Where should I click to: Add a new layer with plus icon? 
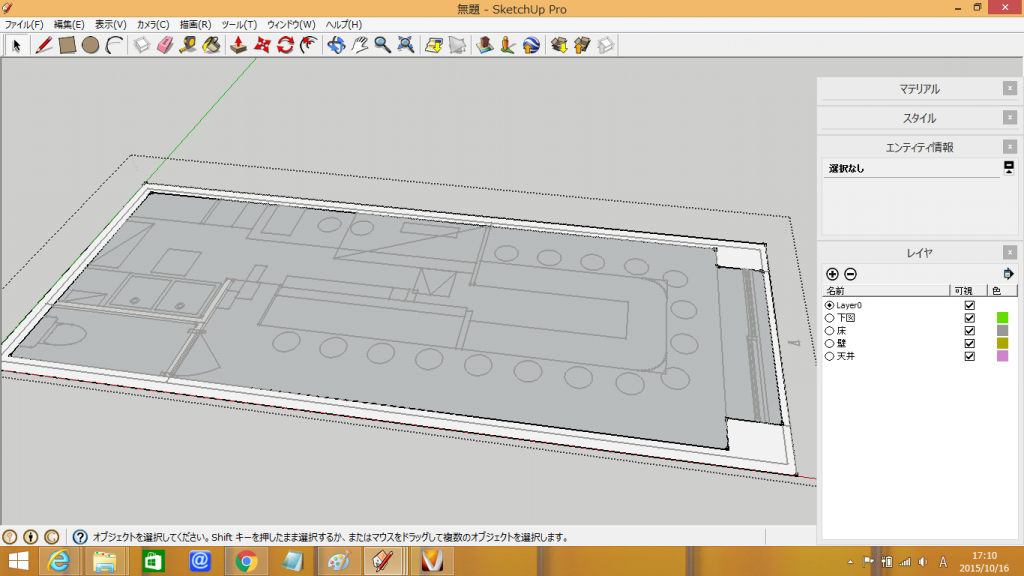pos(832,274)
